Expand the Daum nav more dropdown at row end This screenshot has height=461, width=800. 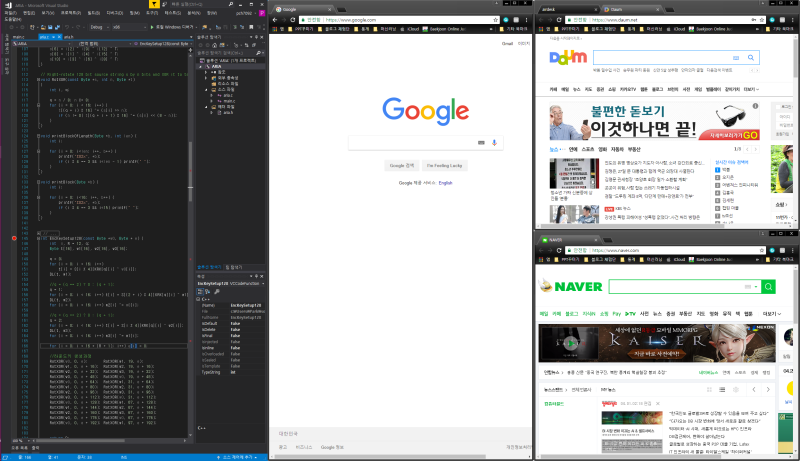(x=751, y=89)
